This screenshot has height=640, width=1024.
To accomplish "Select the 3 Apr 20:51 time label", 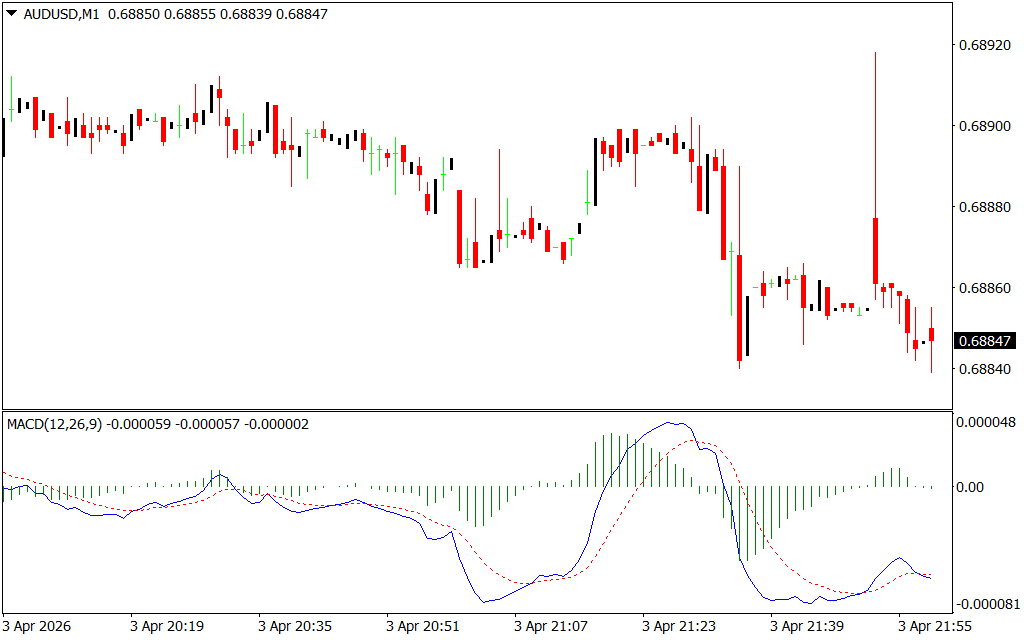I will pyautogui.click(x=423, y=626).
